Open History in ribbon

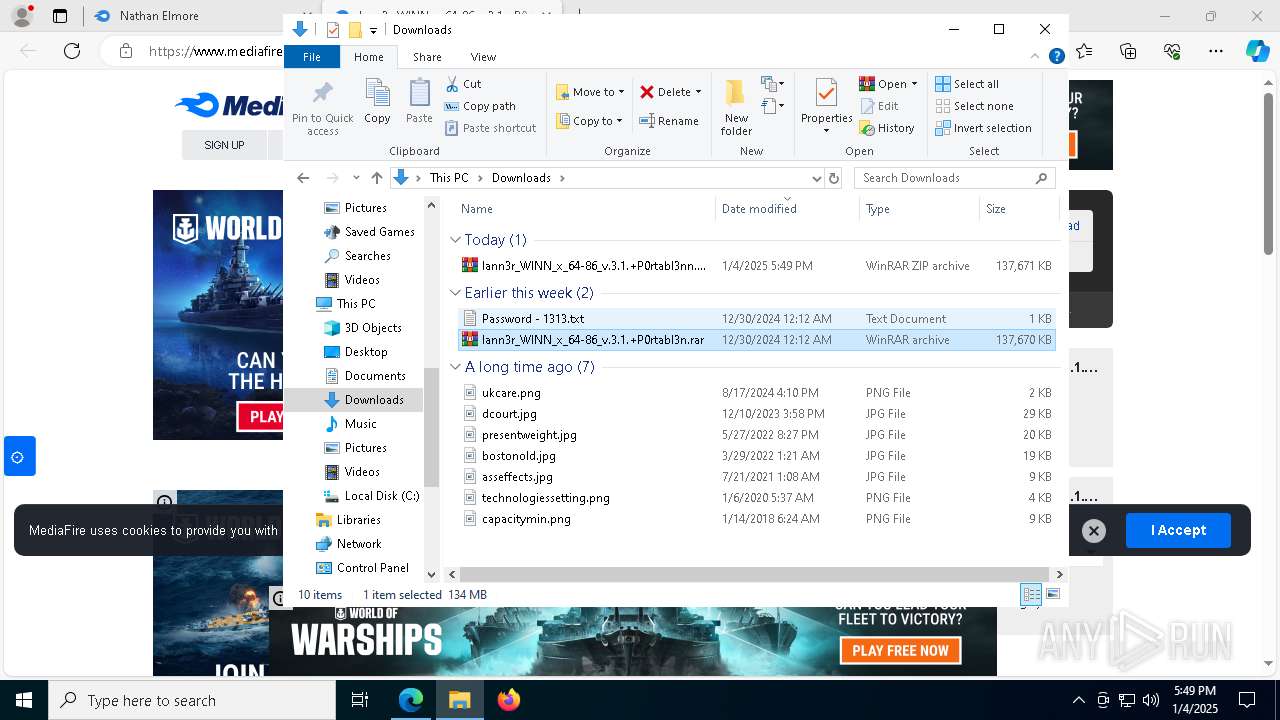click(x=887, y=128)
